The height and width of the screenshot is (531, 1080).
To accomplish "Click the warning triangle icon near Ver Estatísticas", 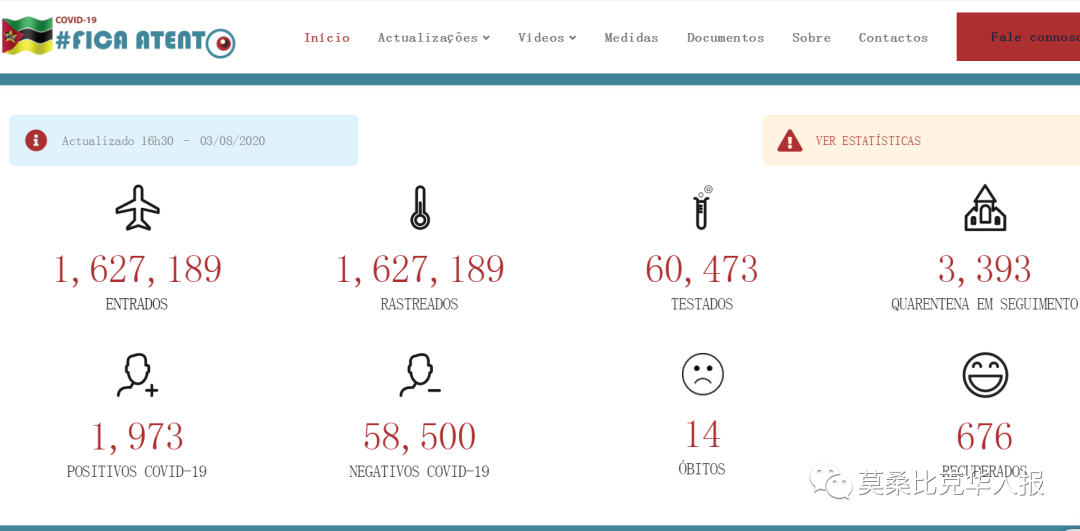I will click(790, 141).
